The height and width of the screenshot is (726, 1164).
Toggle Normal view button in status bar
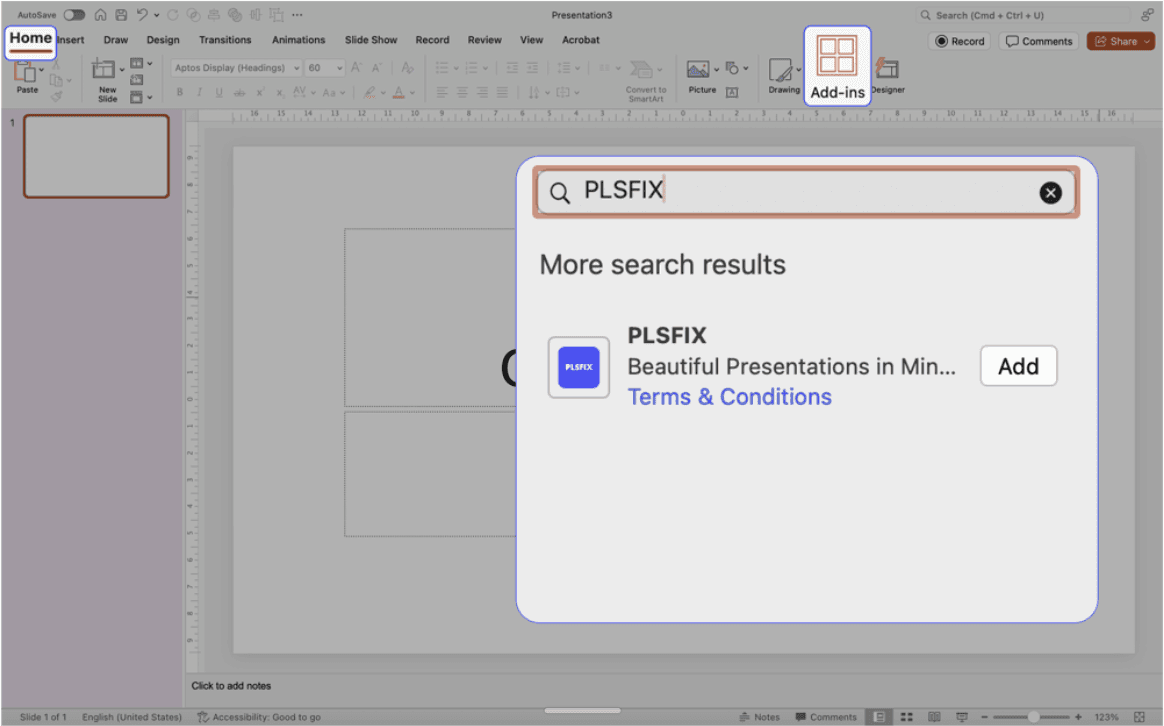click(879, 717)
